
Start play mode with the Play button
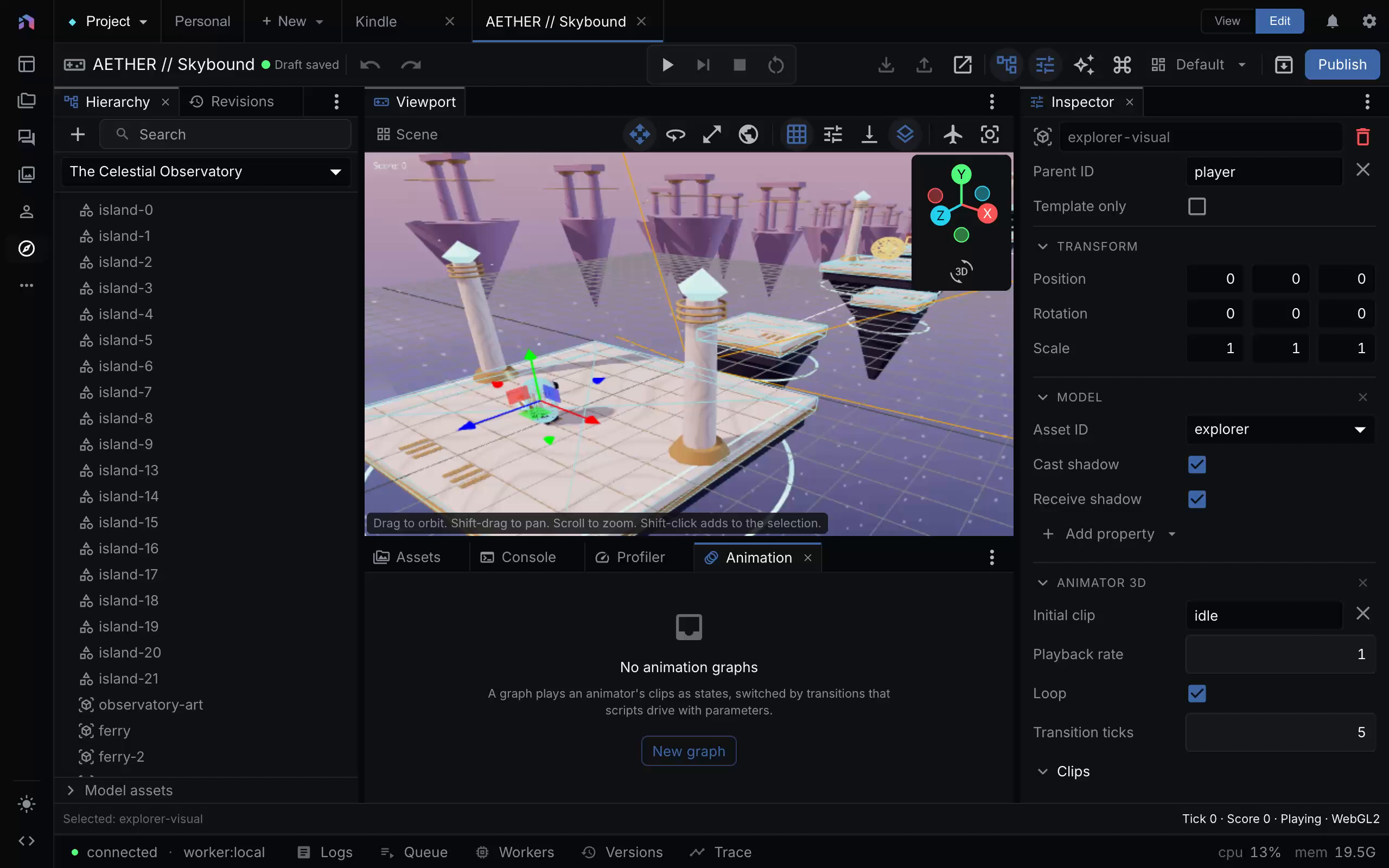tap(667, 65)
